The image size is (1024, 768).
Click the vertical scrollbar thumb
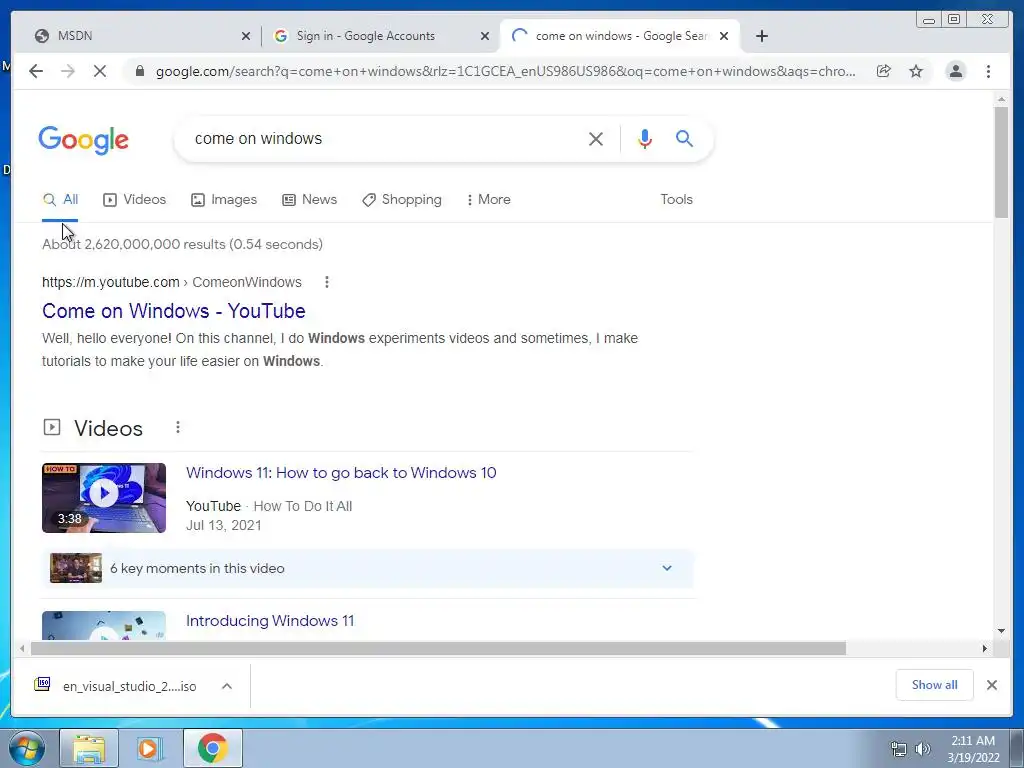point(1001,162)
